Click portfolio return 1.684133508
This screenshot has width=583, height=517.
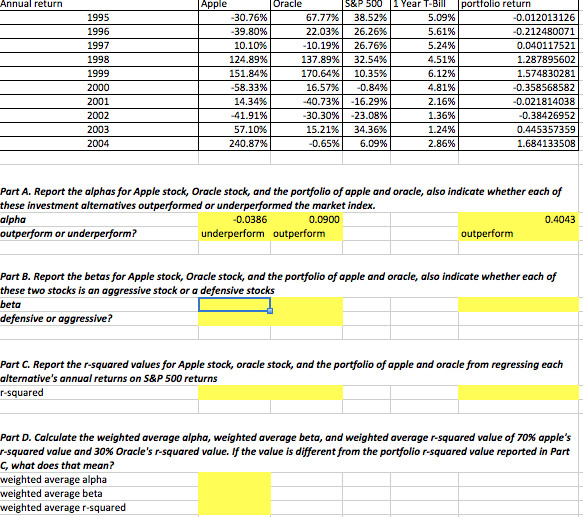coord(518,143)
